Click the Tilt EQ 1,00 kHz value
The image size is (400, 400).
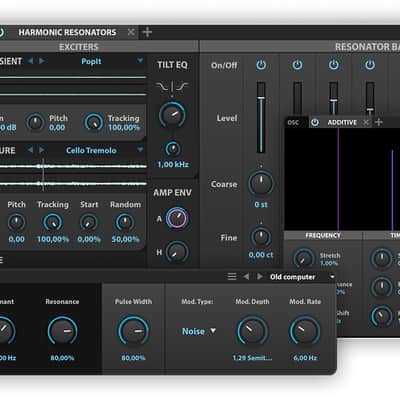pos(173,164)
